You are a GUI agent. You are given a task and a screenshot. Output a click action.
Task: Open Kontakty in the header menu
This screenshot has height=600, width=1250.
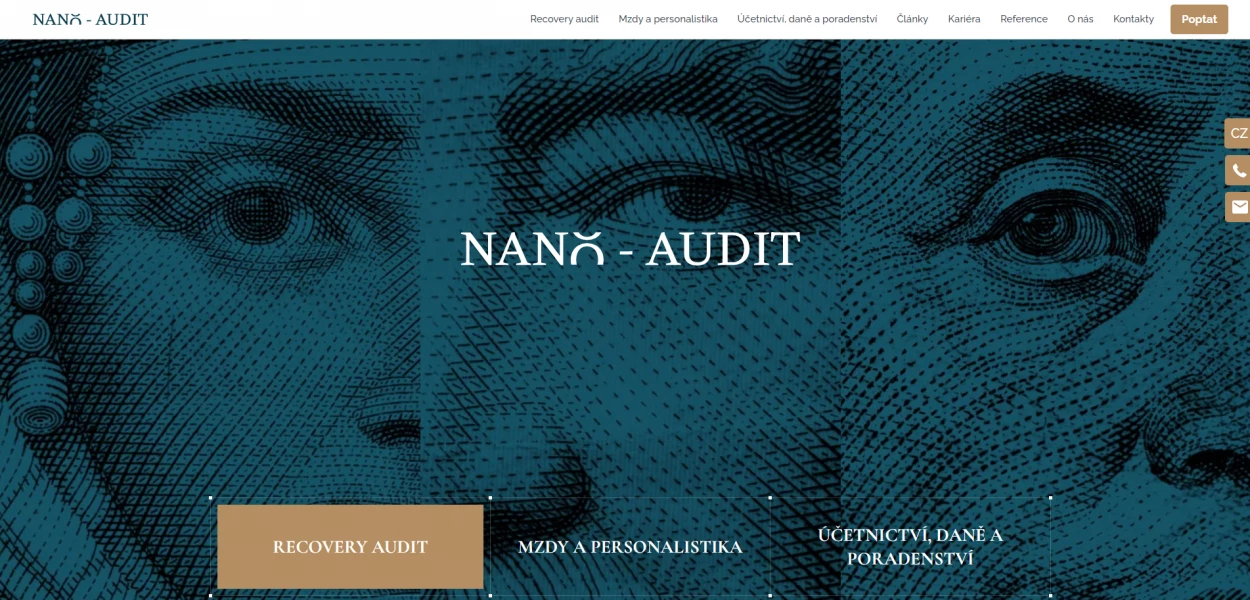tap(1133, 19)
